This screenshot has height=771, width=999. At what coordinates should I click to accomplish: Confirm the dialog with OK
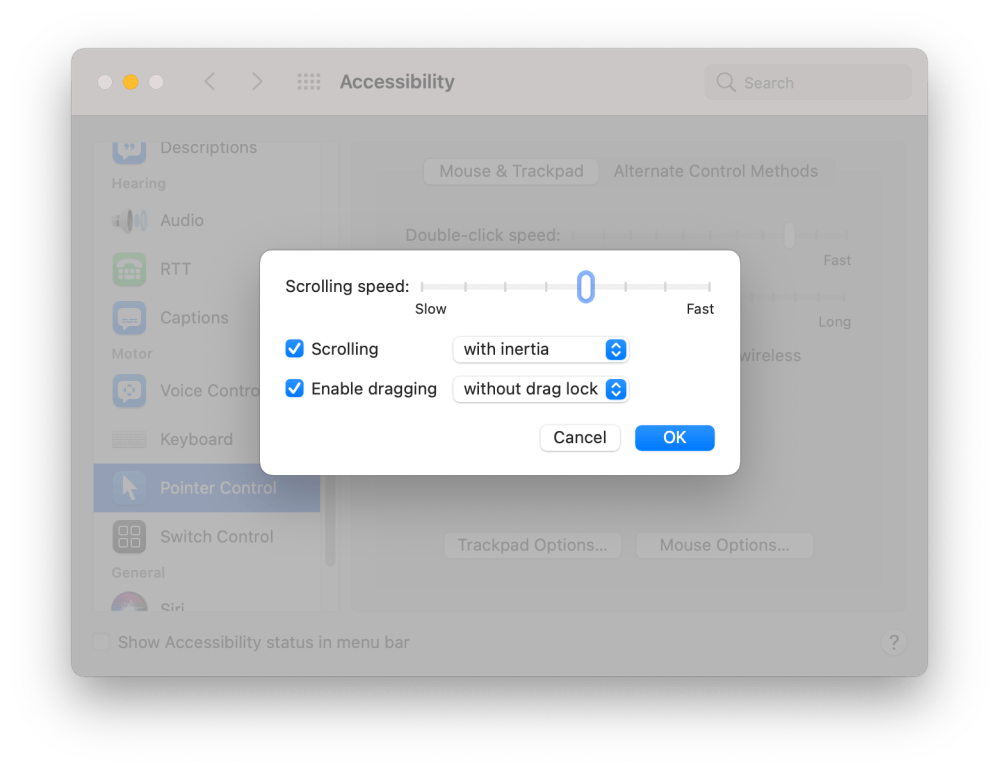click(675, 438)
